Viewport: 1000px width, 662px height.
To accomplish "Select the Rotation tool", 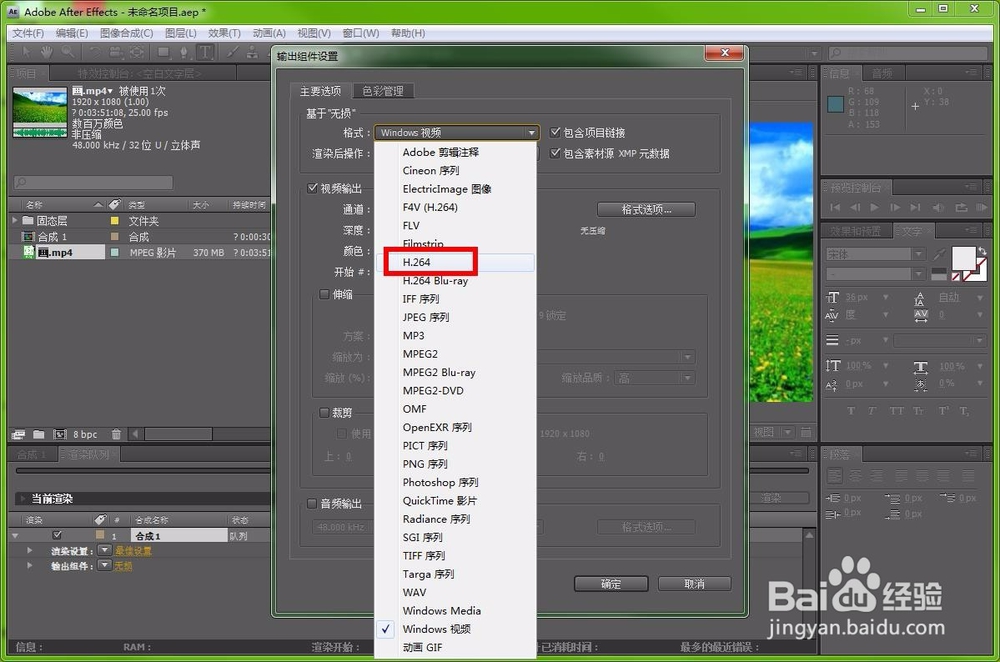I will (94, 52).
